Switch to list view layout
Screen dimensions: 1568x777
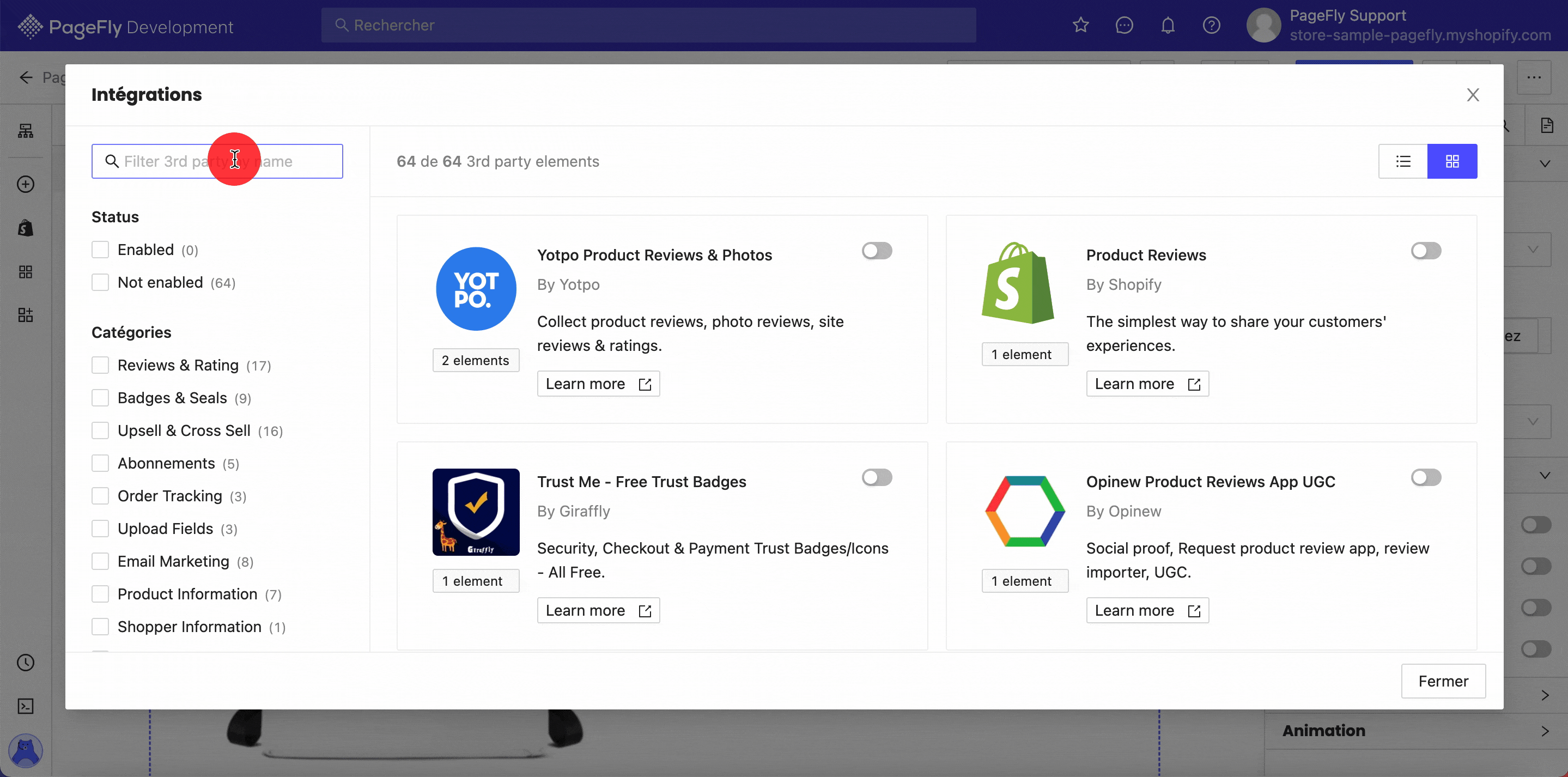1403,161
